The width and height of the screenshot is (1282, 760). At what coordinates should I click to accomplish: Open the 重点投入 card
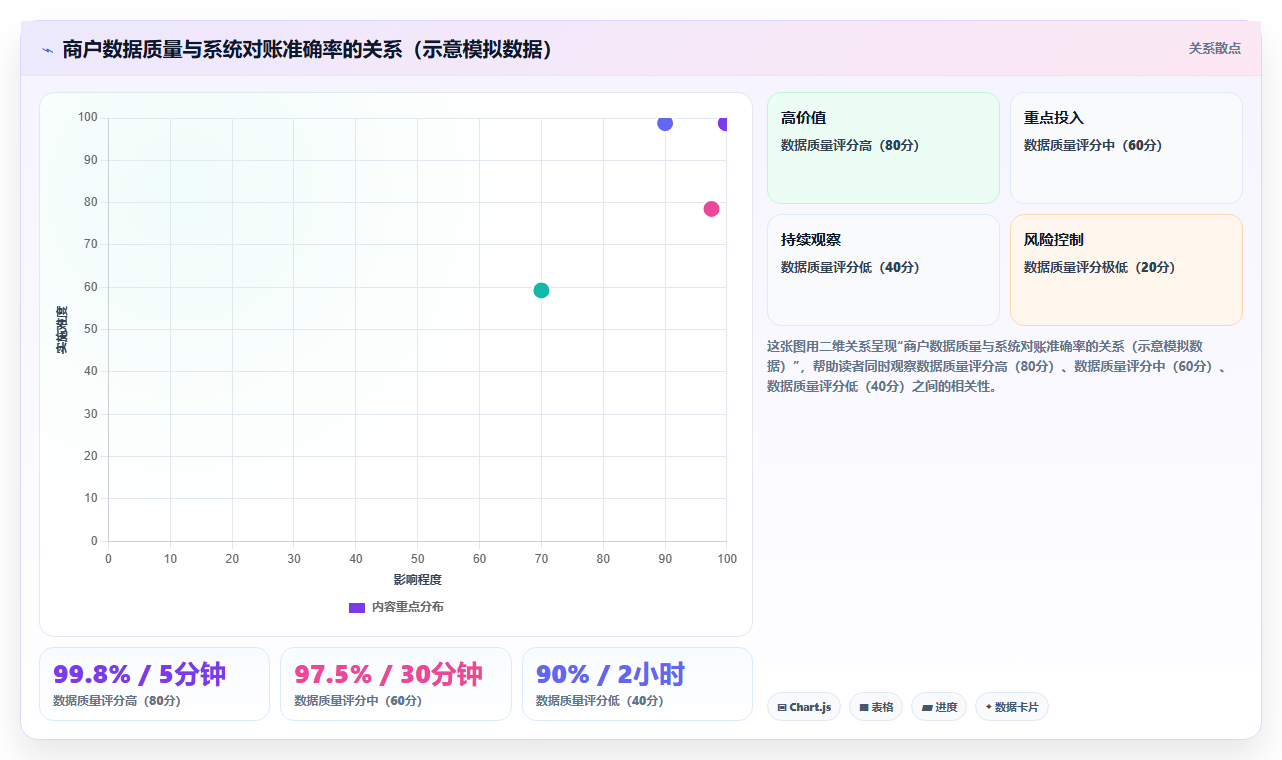point(1126,148)
